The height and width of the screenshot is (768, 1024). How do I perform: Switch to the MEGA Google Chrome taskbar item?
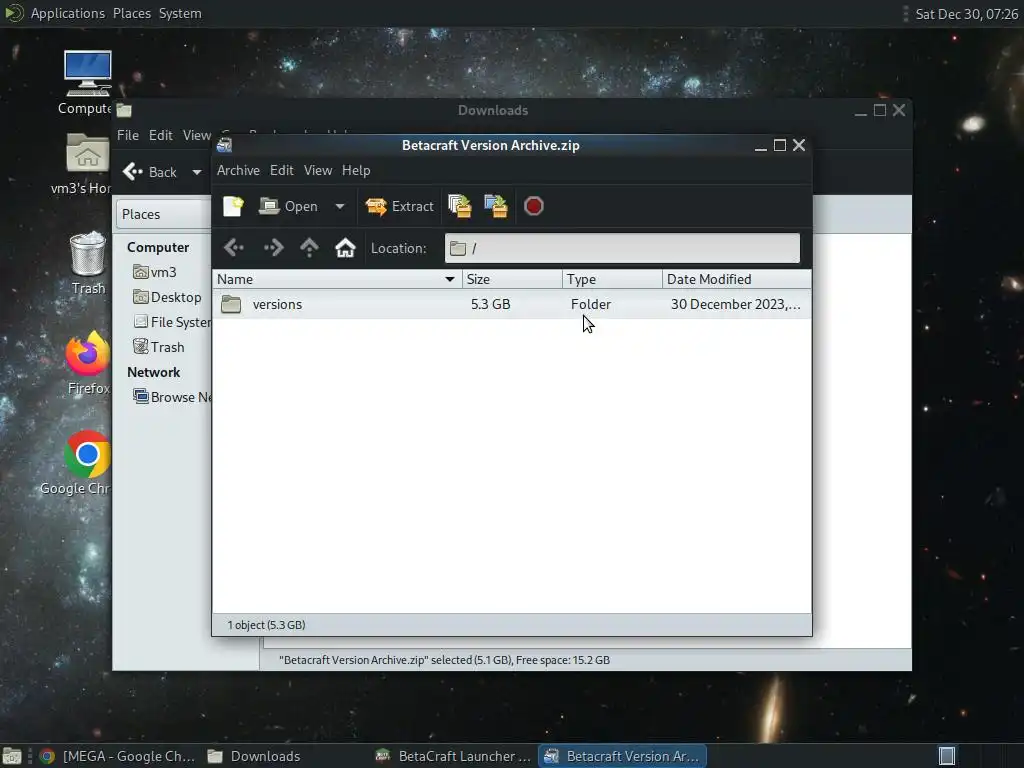118,756
